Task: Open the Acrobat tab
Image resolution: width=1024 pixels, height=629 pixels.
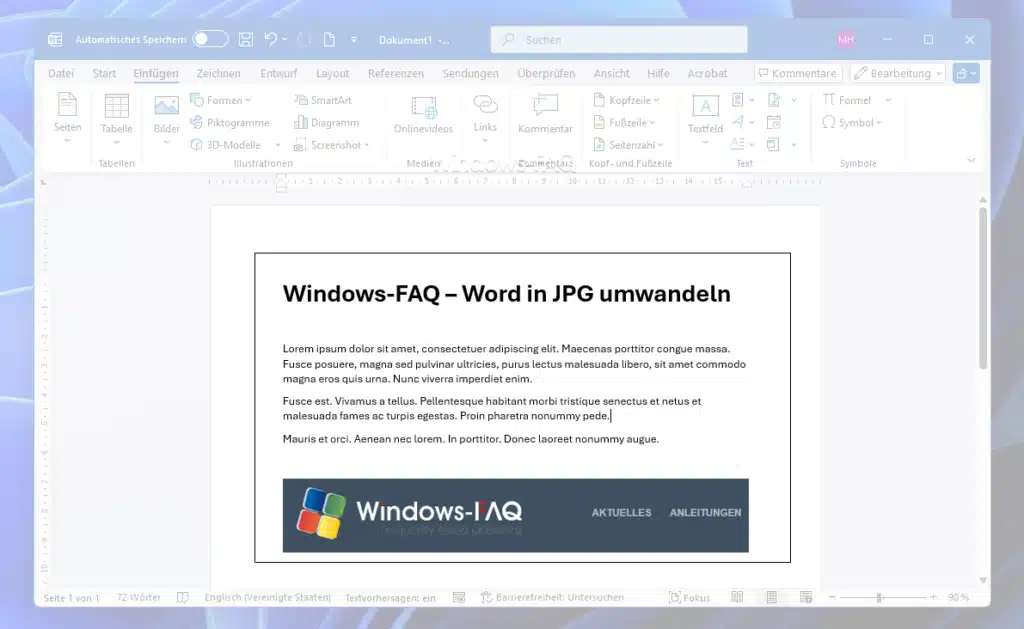Action: tap(707, 73)
